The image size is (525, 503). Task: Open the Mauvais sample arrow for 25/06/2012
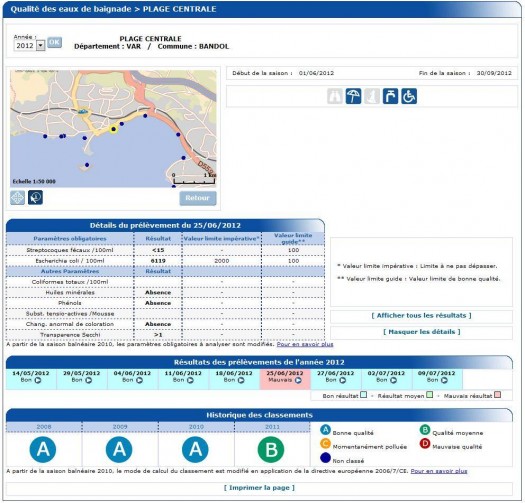(298, 380)
